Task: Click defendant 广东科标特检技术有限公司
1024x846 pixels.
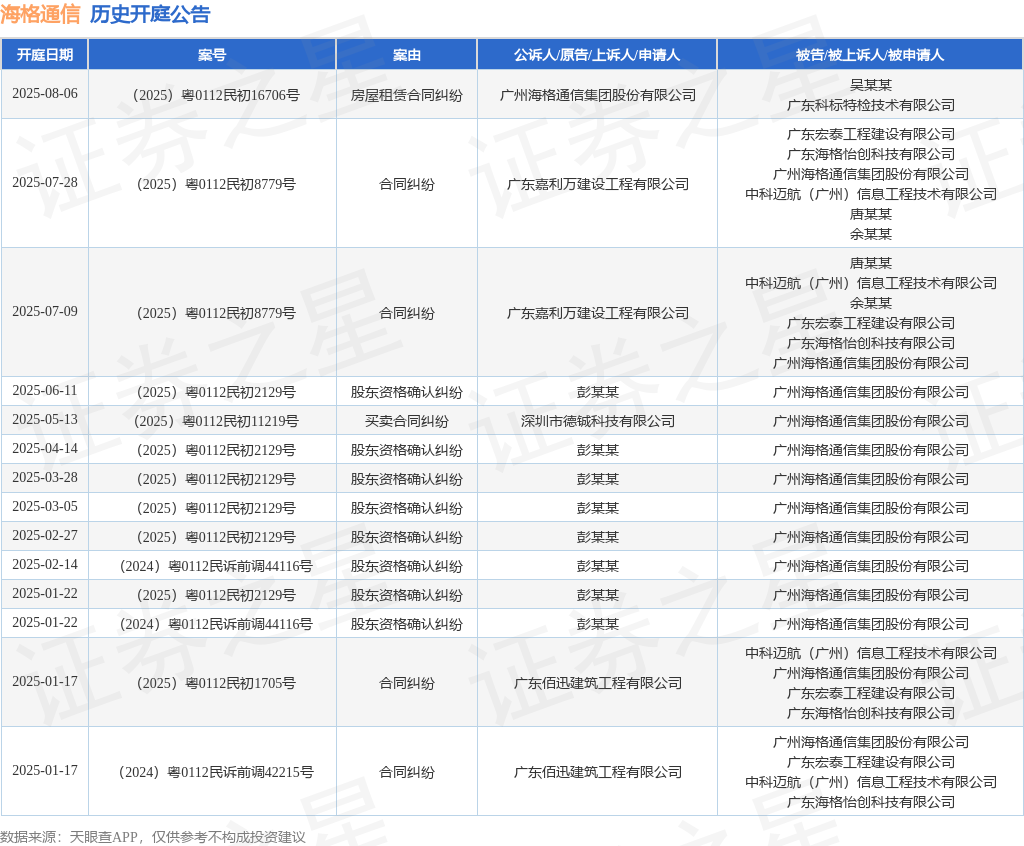Action: tap(870, 105)
